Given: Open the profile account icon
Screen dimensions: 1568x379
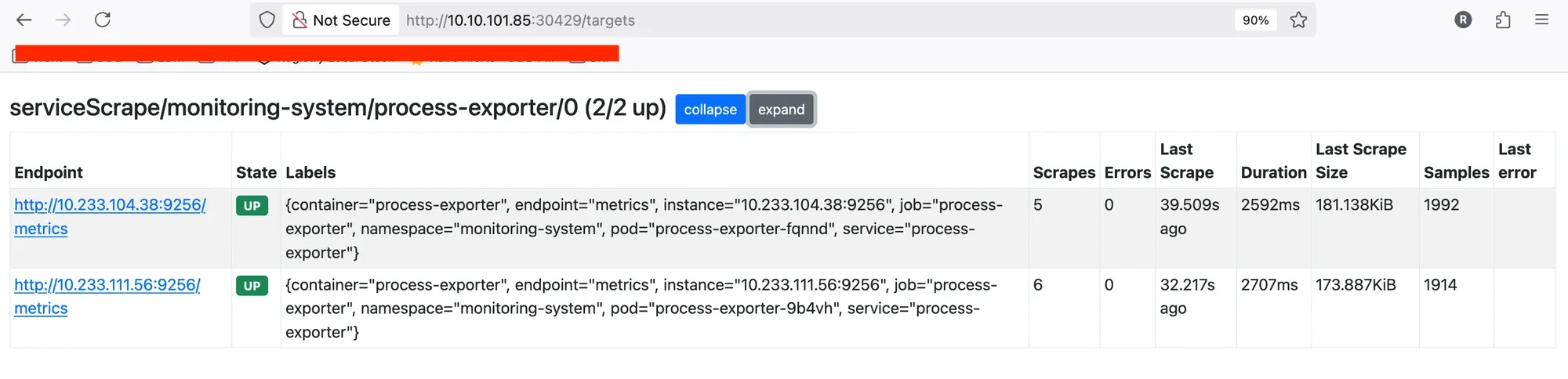Looking at the screenshot, I should click(1463, 20).
